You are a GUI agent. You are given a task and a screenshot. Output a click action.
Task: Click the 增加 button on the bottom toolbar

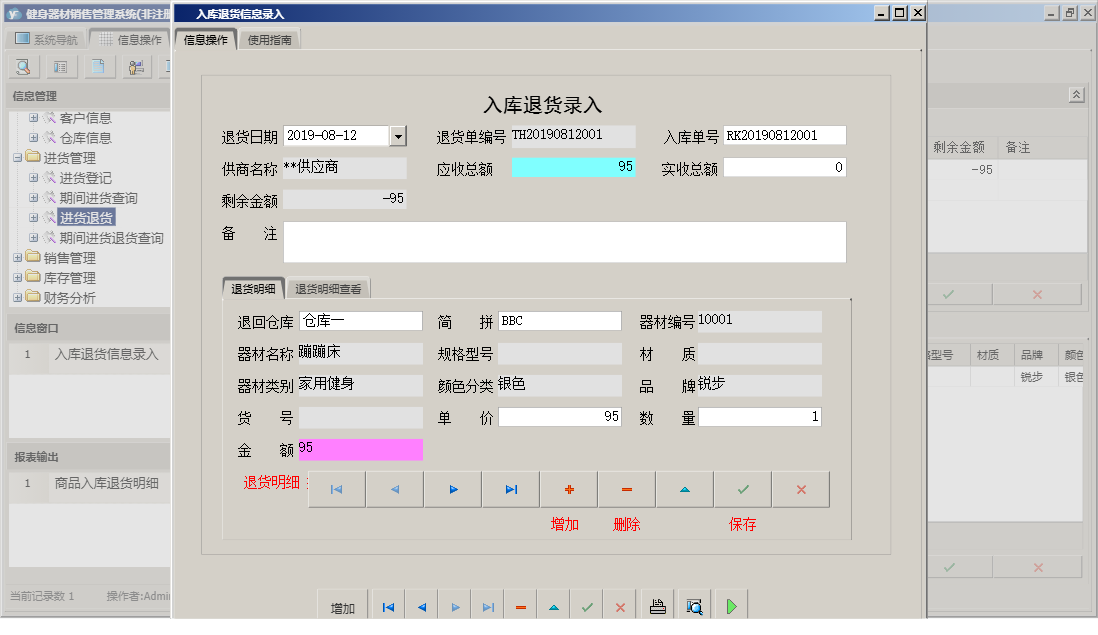tap(342, 604)
